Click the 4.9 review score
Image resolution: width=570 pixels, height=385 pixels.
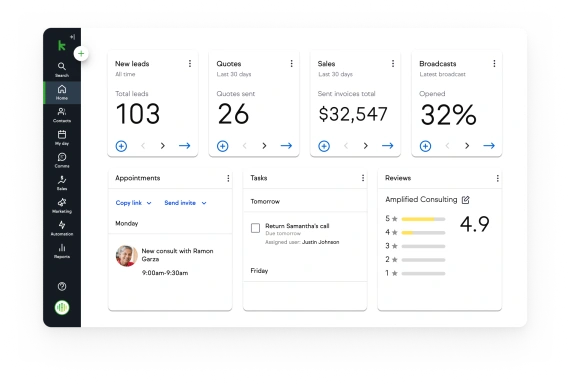point(475,224)
